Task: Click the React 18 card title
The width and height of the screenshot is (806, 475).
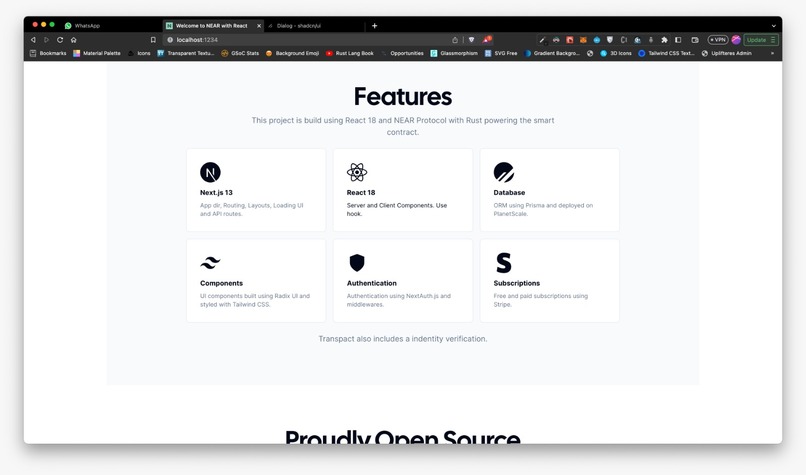Action: tap(361, 192)
